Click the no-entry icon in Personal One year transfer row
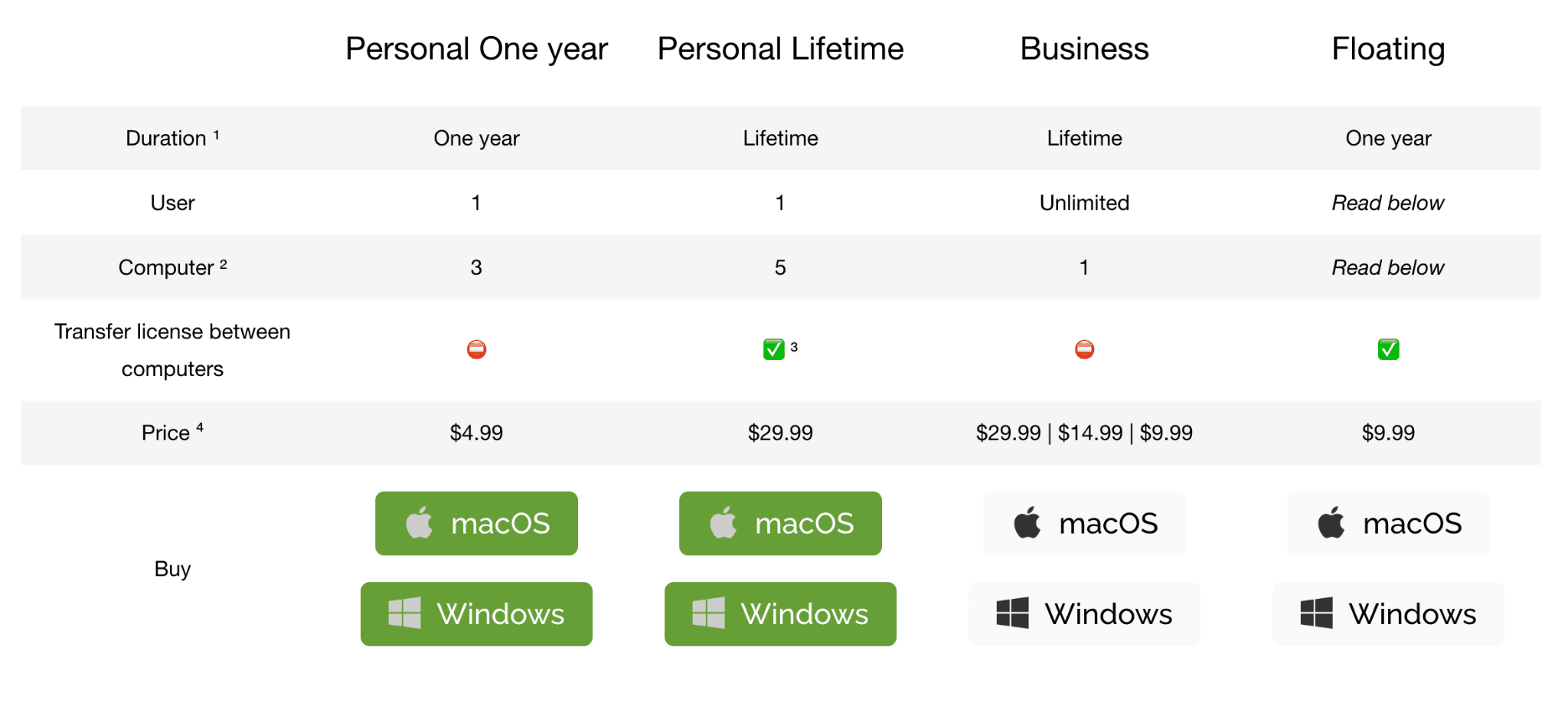Image resolution: width=1568 pixels, height=716 pixels. pyautogui.click(x=476, y=349)
